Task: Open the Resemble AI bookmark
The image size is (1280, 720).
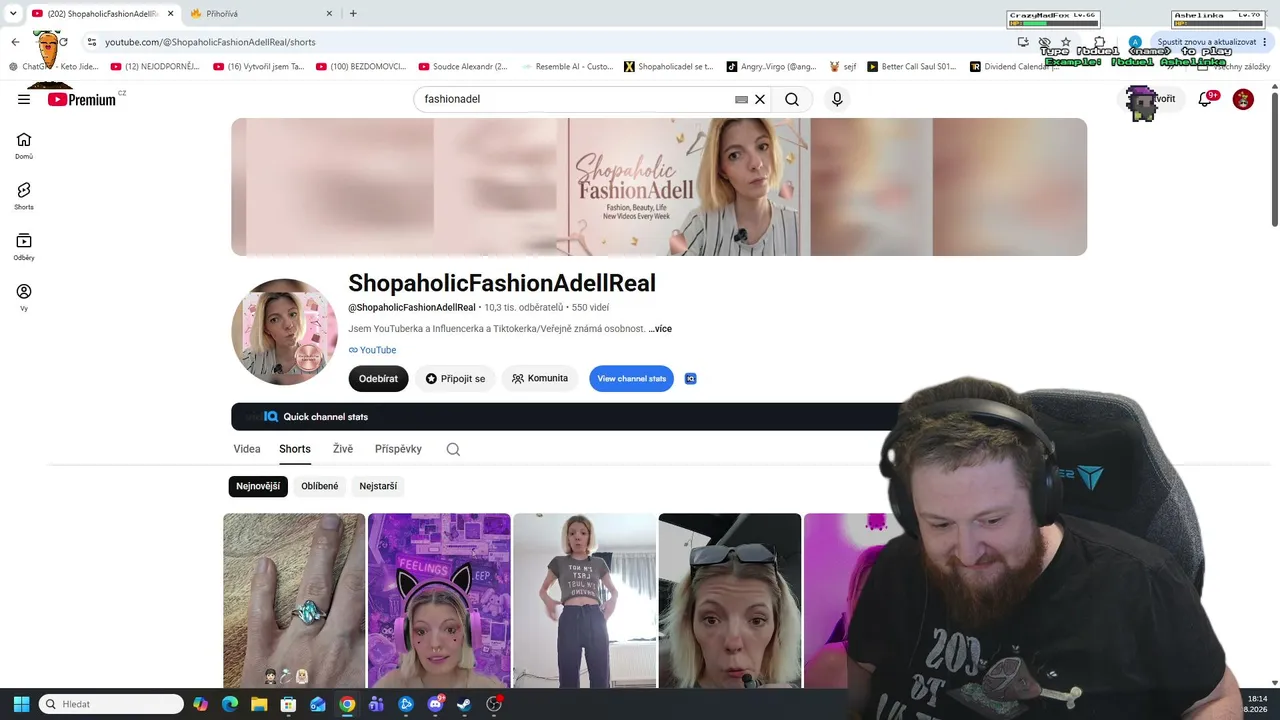Action: click(566, 67)
